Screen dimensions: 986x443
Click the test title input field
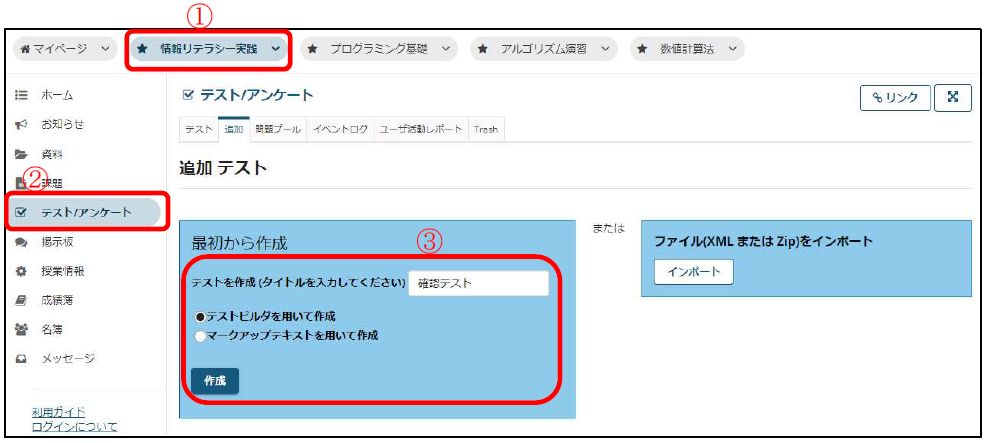(478, 284)
